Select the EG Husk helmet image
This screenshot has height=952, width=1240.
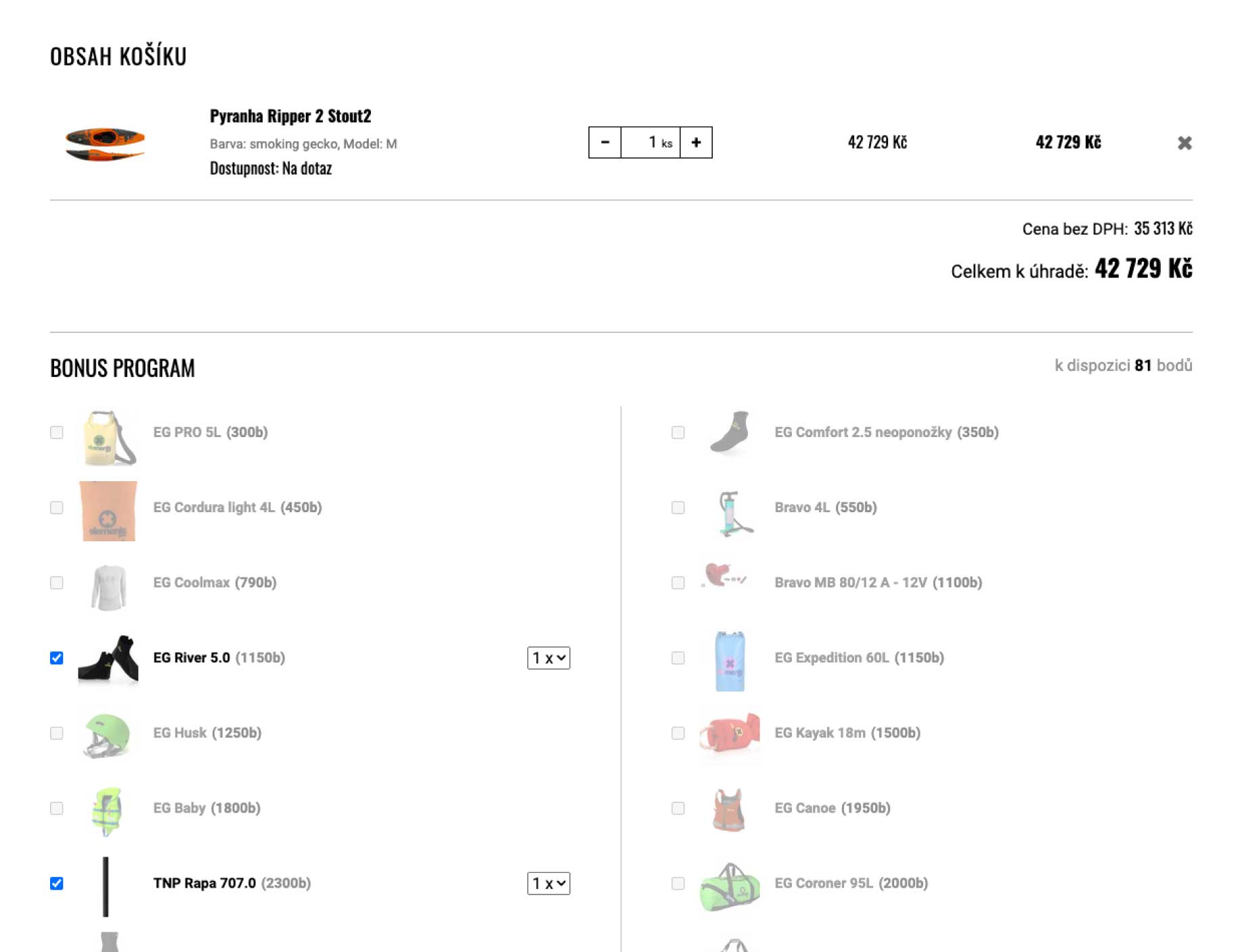click(x=107, y=734)
